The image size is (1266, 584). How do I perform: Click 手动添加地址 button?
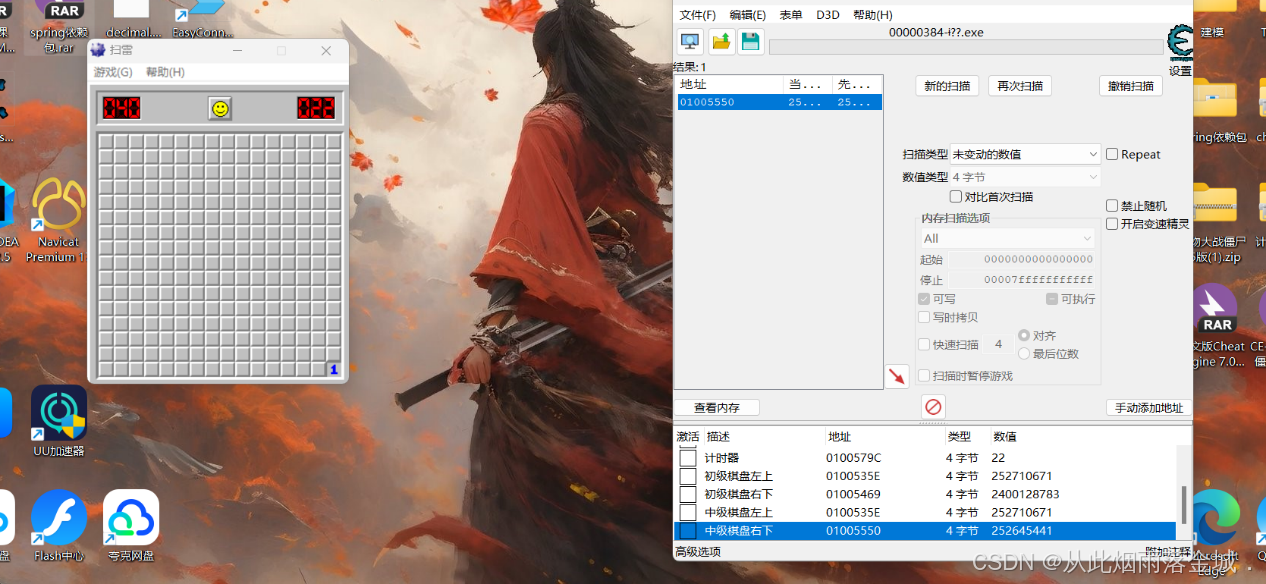coord(1149,408)
